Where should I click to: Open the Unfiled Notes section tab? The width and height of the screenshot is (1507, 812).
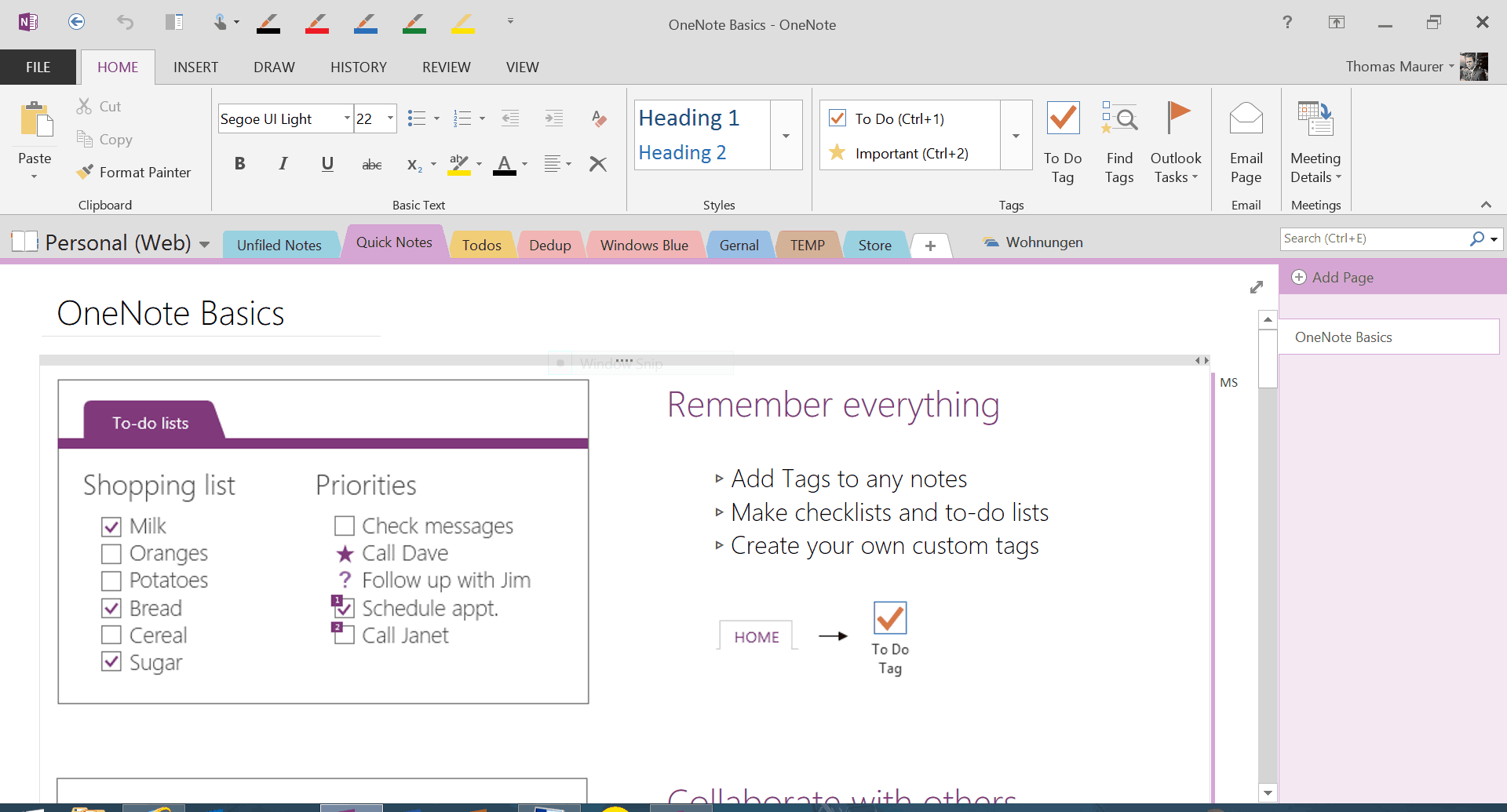279,246
